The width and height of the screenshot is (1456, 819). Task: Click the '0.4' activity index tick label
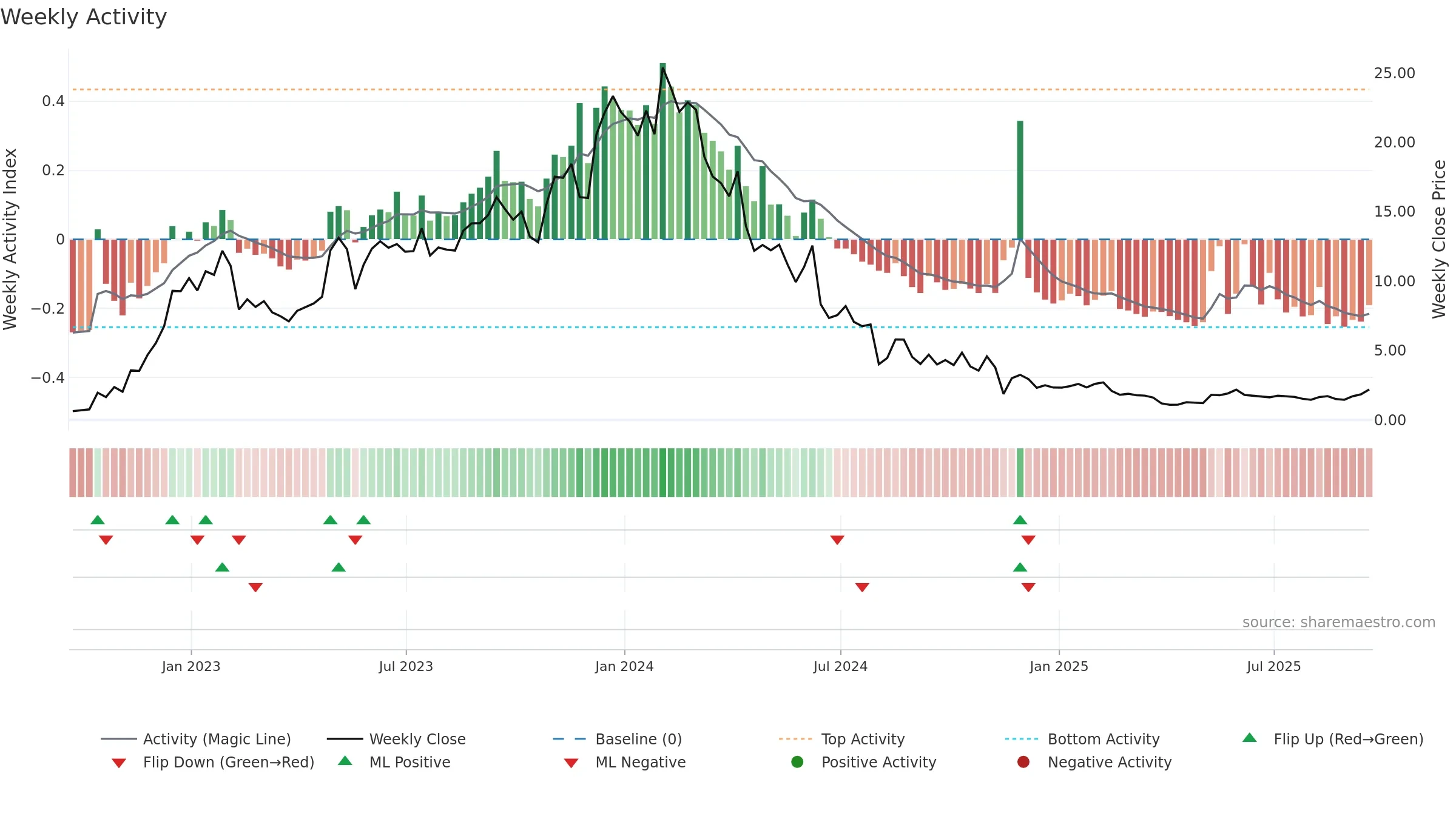tap(53, 101)
